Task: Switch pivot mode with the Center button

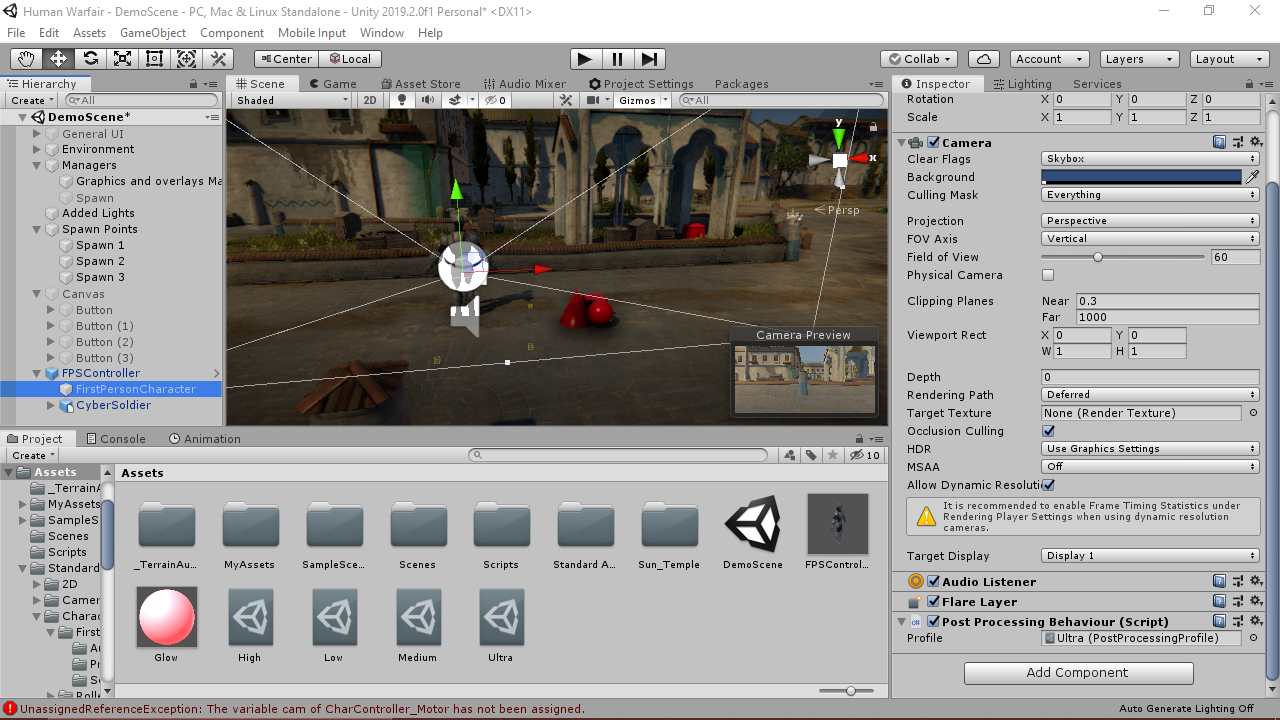Action: tap(285, 58)
